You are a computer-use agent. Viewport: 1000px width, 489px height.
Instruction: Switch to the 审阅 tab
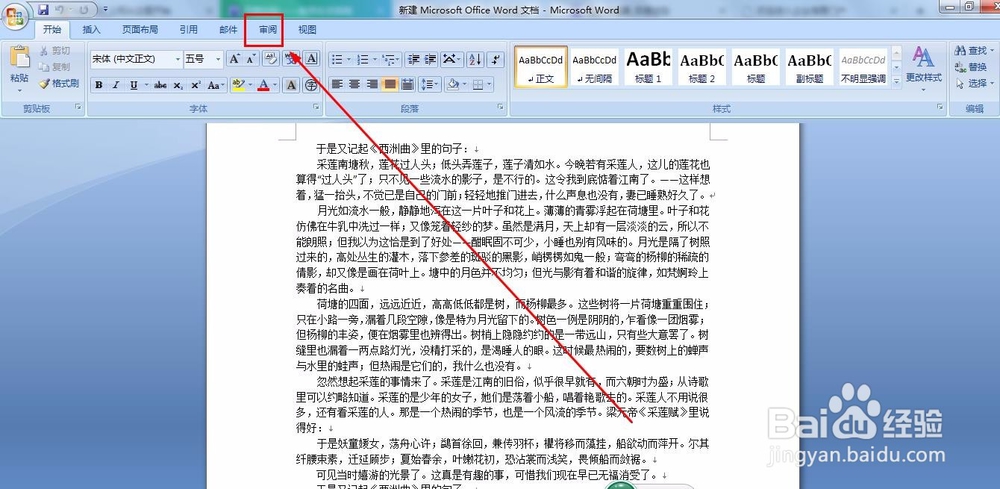coord(268,30)
